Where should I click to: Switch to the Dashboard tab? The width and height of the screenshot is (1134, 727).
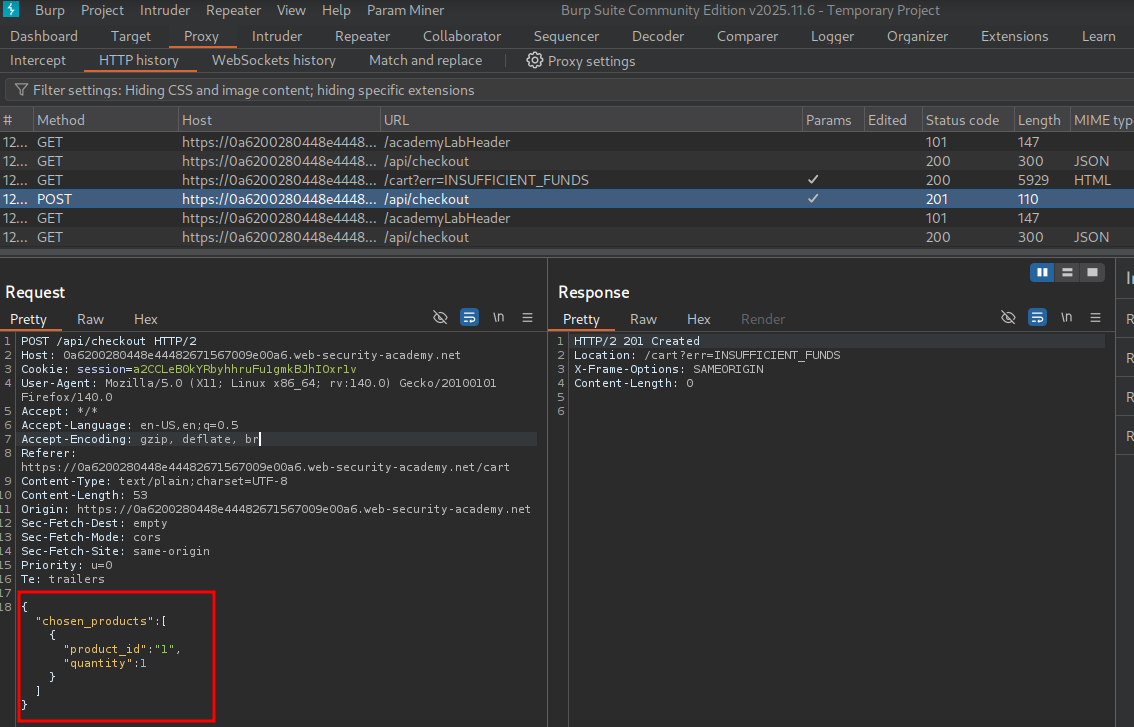click(43, 36)
